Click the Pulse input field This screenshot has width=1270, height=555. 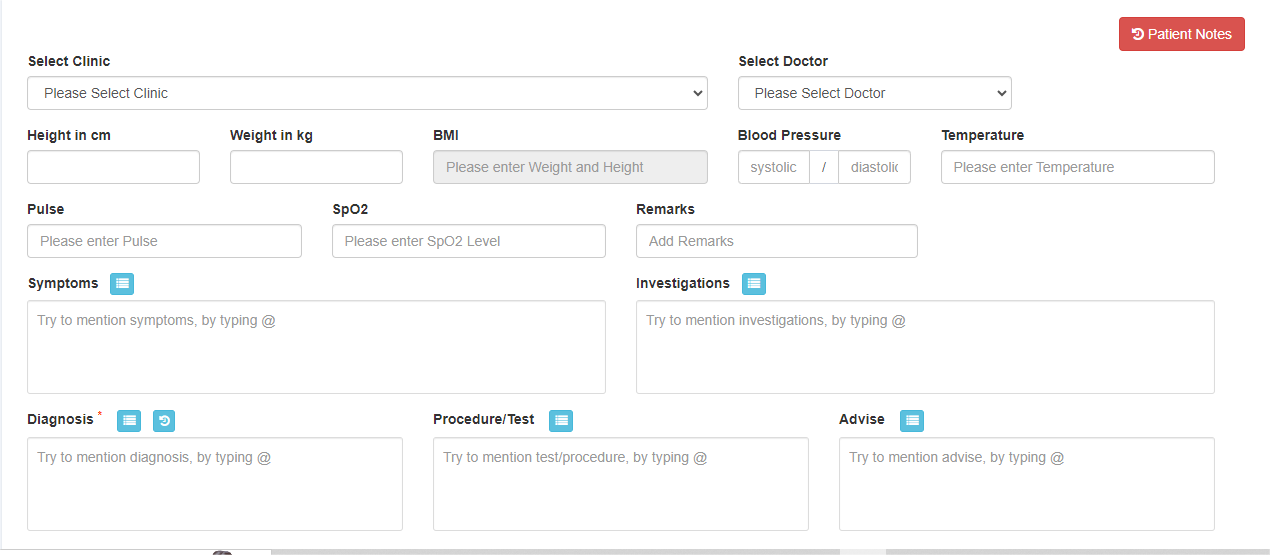[x=164, y=241]
